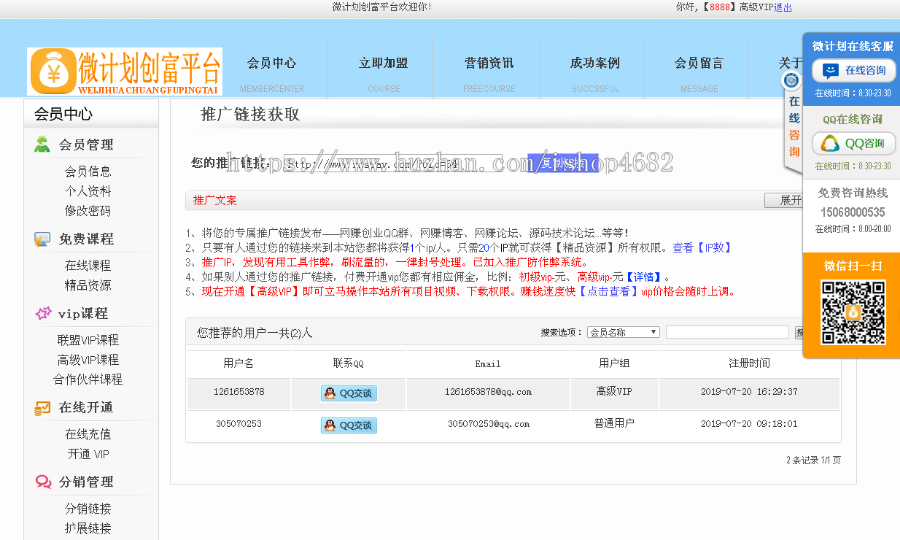Open 开通 VIP in sidebar

tap(88, 454)
